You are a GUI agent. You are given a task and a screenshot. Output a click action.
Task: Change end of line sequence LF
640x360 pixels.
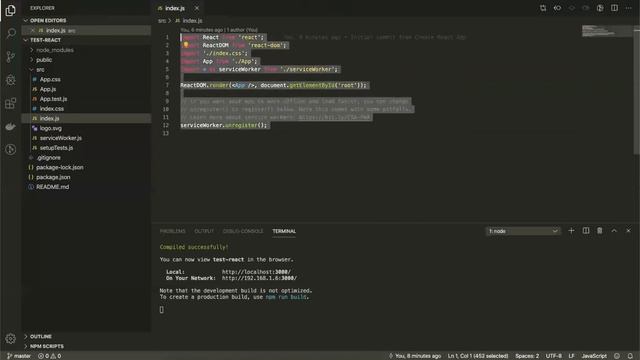point(571,356)
